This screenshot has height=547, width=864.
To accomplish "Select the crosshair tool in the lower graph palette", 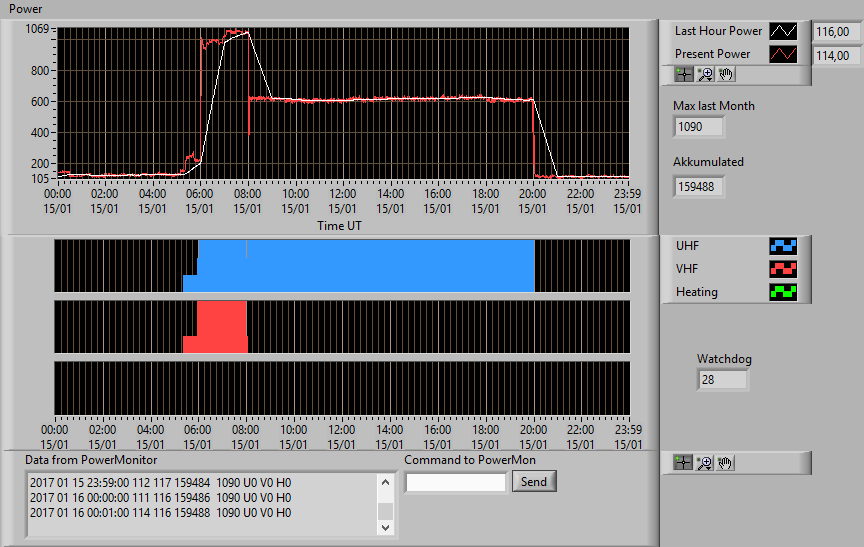I will (x=683, y=463).
